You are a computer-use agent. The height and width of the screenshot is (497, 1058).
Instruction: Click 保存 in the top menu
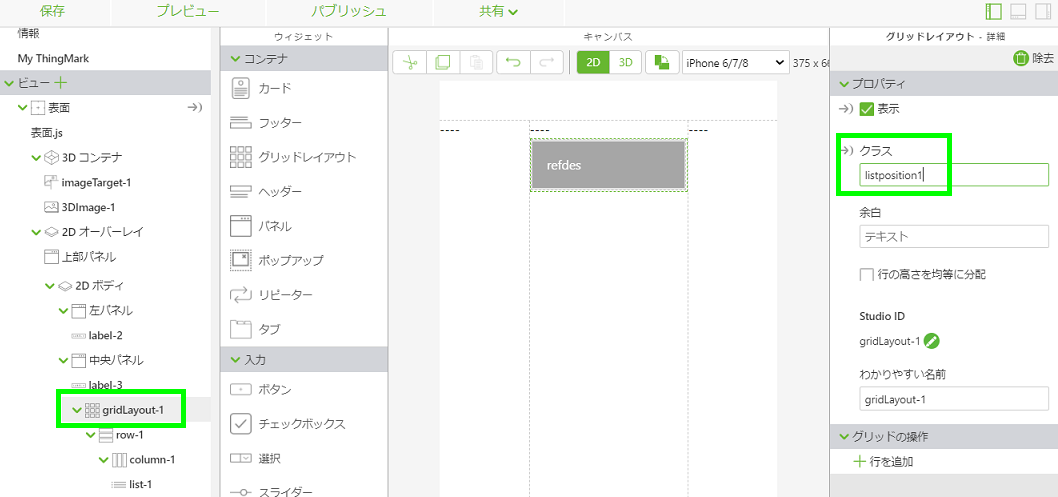point(53,11)
